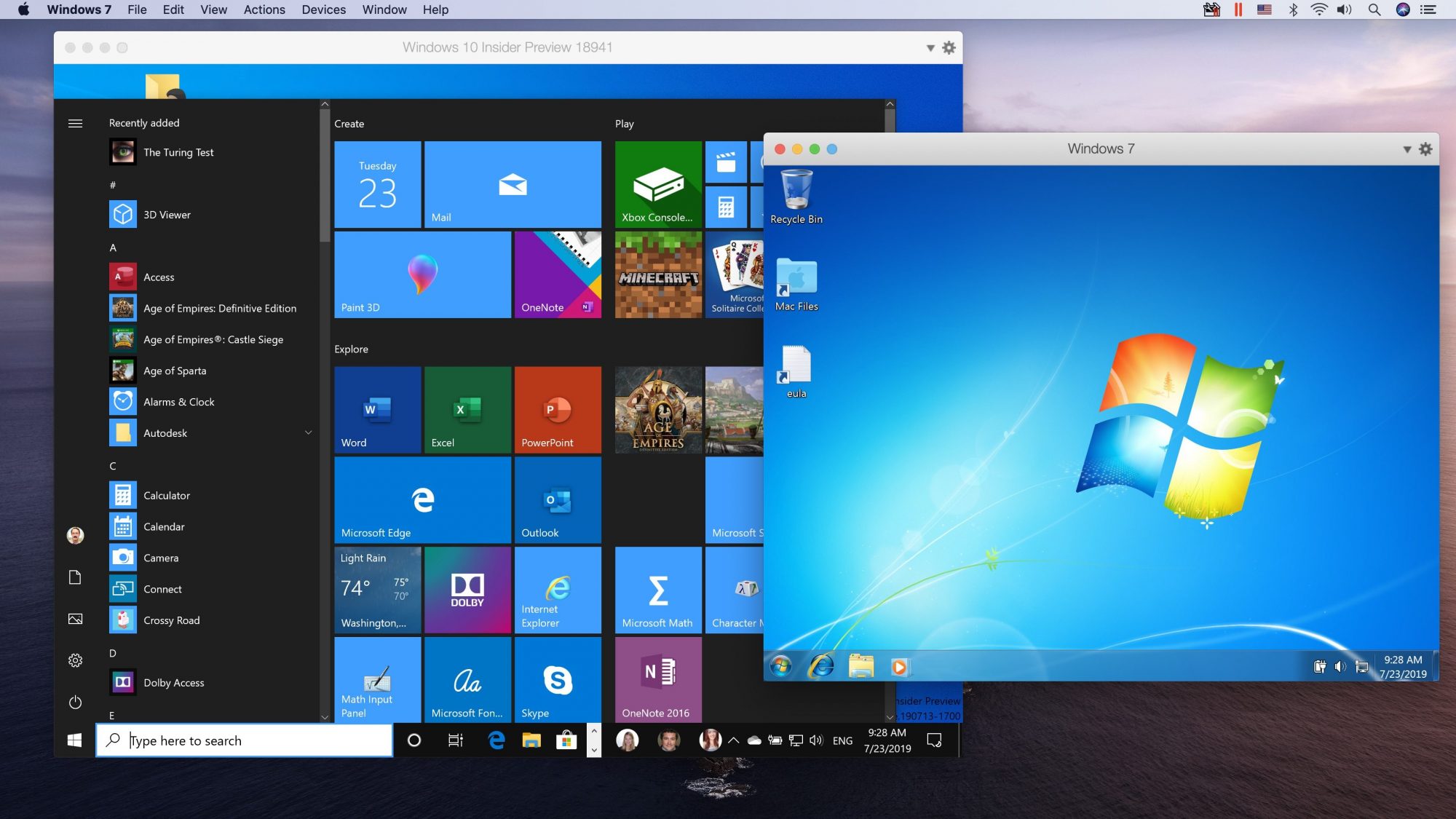Click the Parallels pause icon in menu bar
The image size is (1456, 819).
(1238, 9)
